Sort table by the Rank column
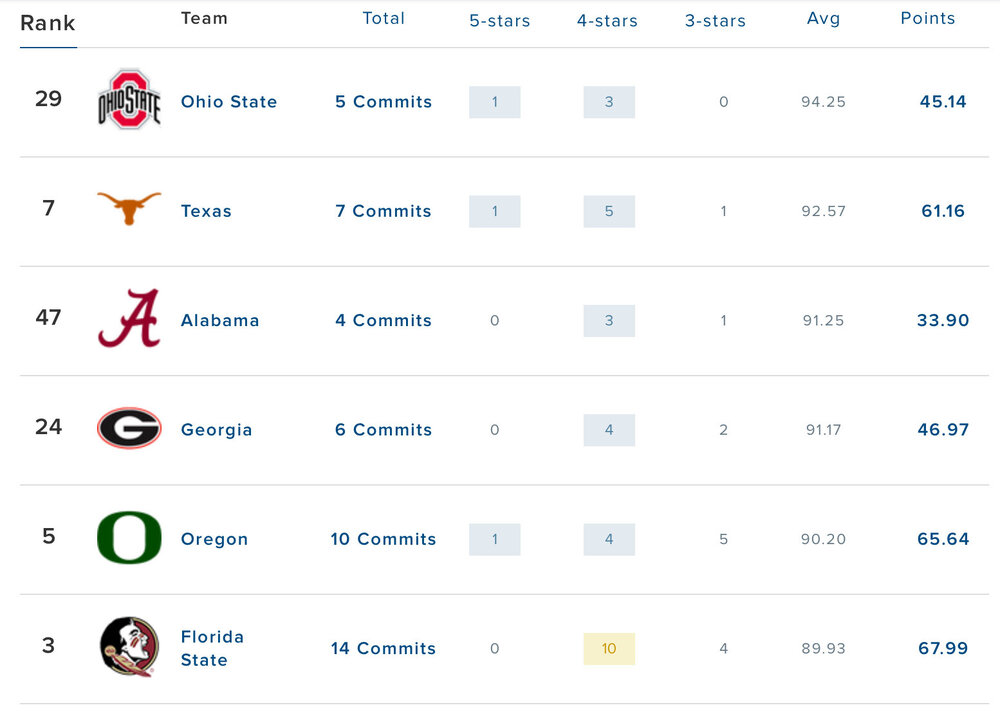The height and width of the screenshot is (712, 1000). point(48,23)
